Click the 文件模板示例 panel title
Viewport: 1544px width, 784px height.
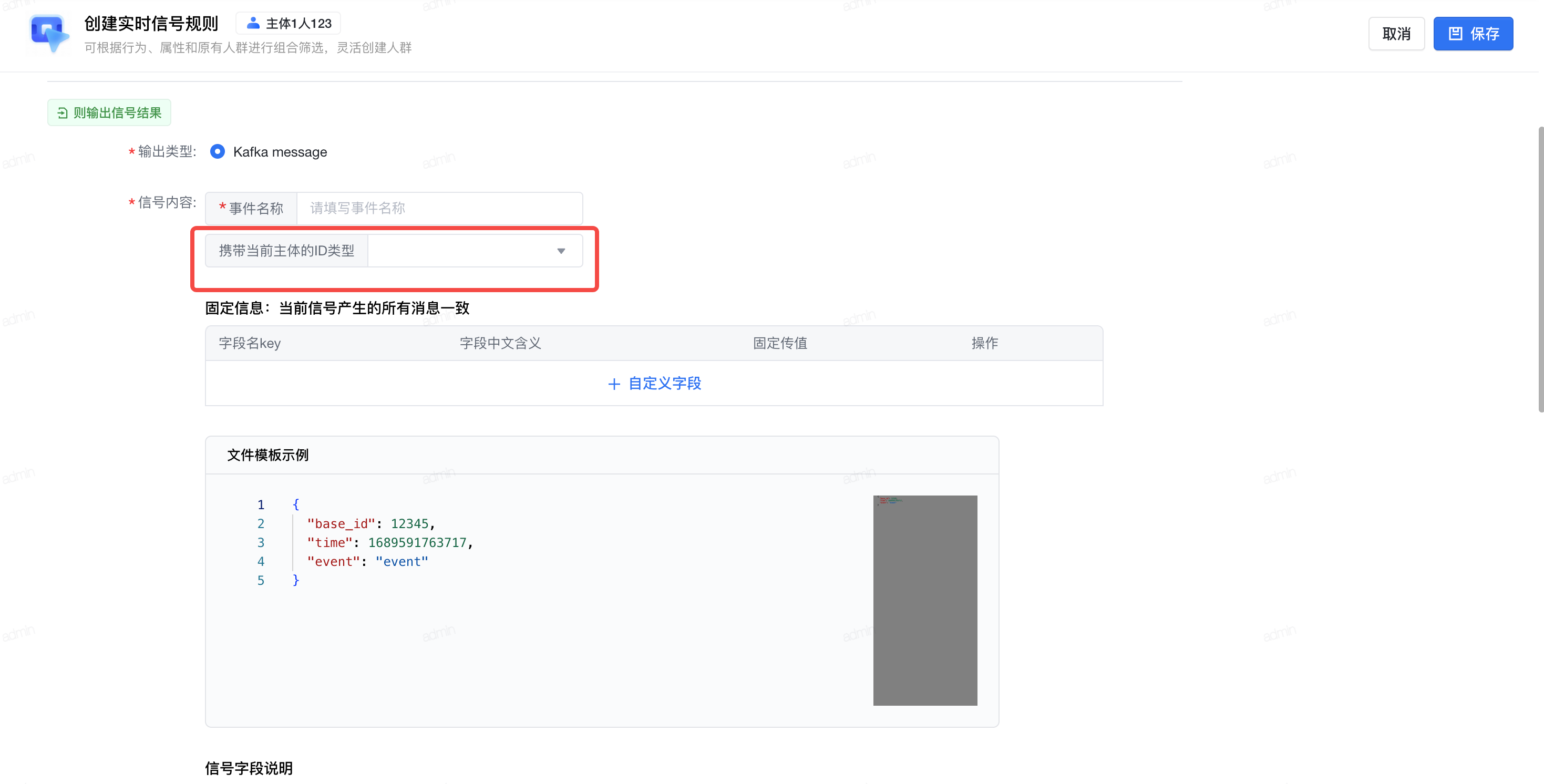[267, 456]
